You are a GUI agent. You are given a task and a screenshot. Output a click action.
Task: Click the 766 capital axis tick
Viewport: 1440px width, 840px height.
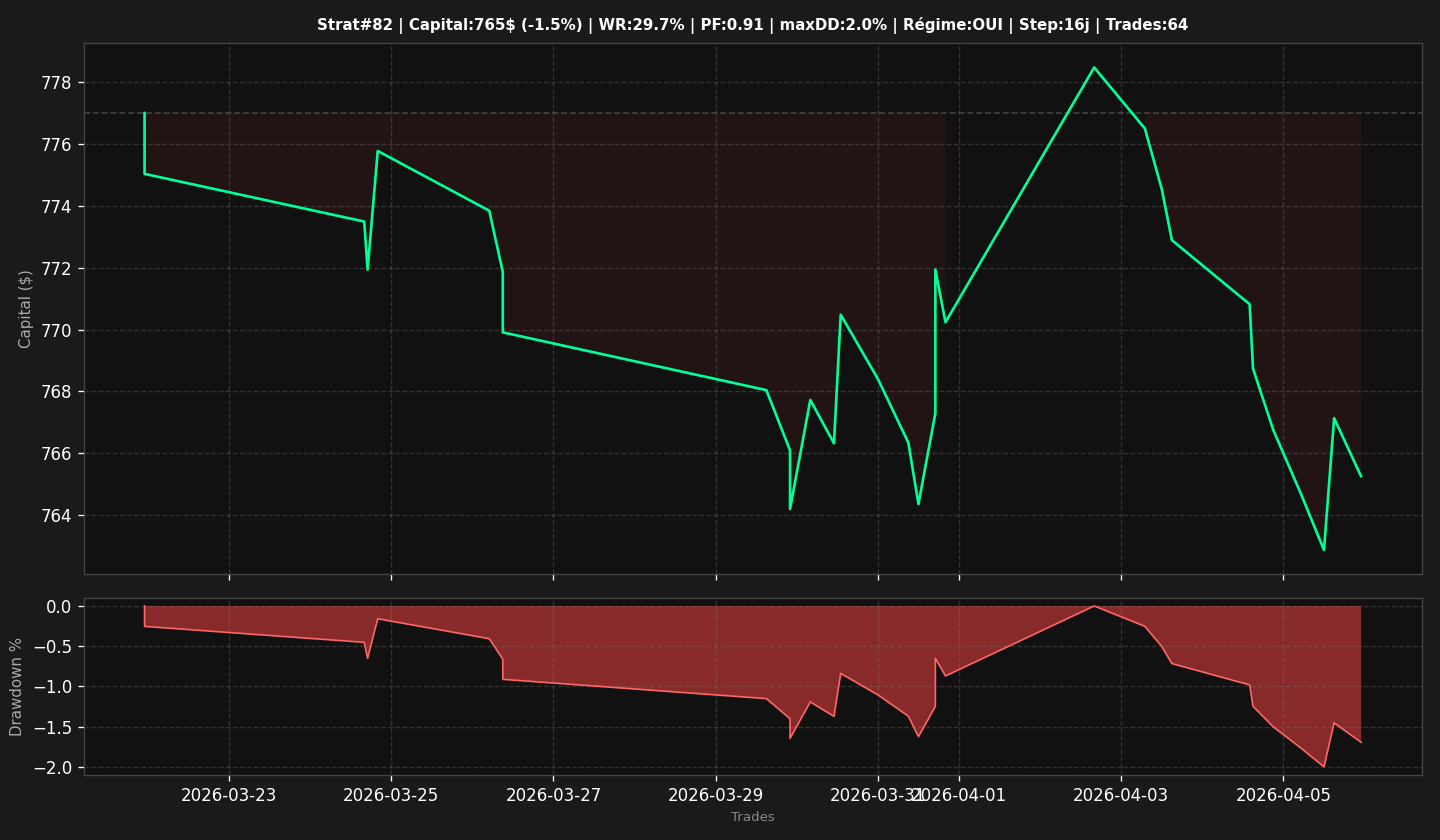[x=57, y=454]
